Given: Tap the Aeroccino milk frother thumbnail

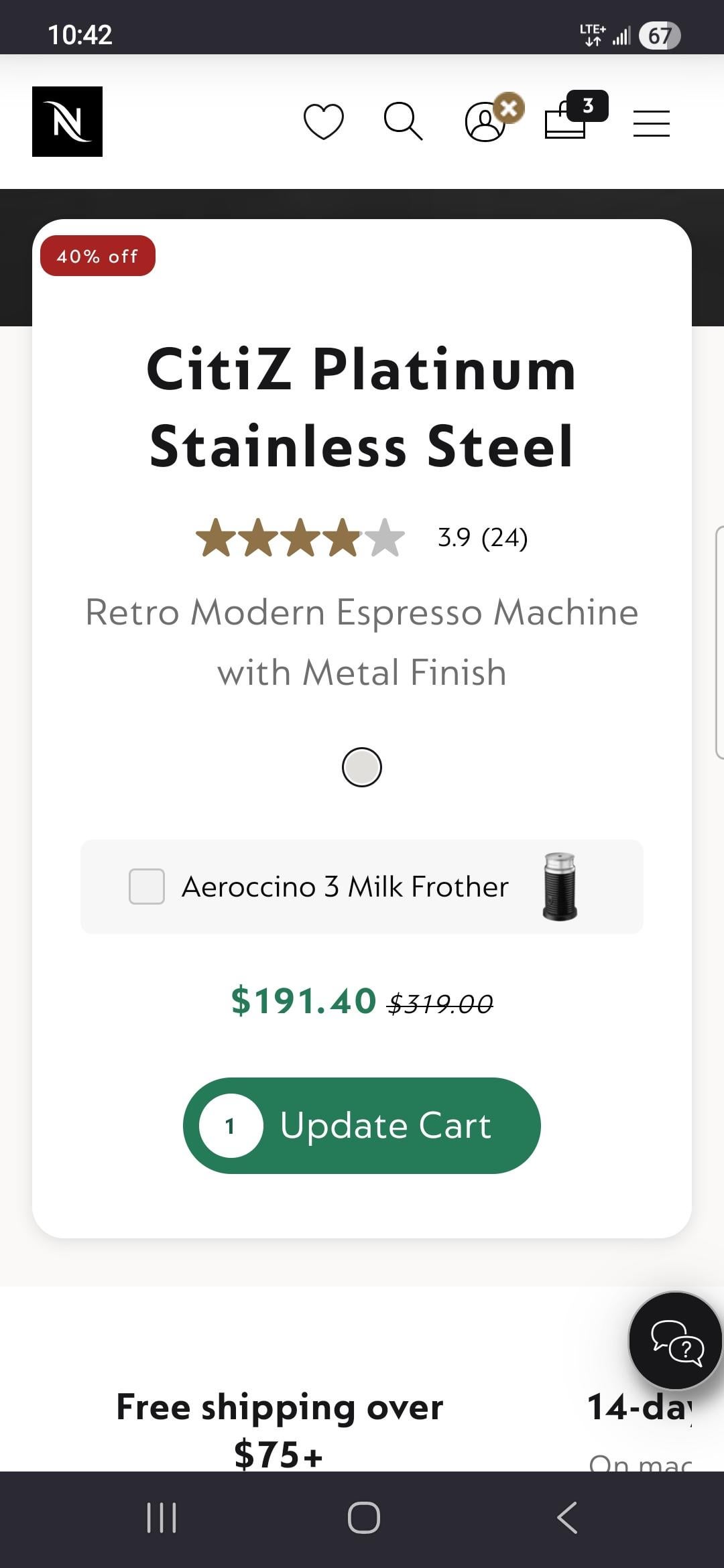Looking at the screenshot, I should (x=560, y=887).
